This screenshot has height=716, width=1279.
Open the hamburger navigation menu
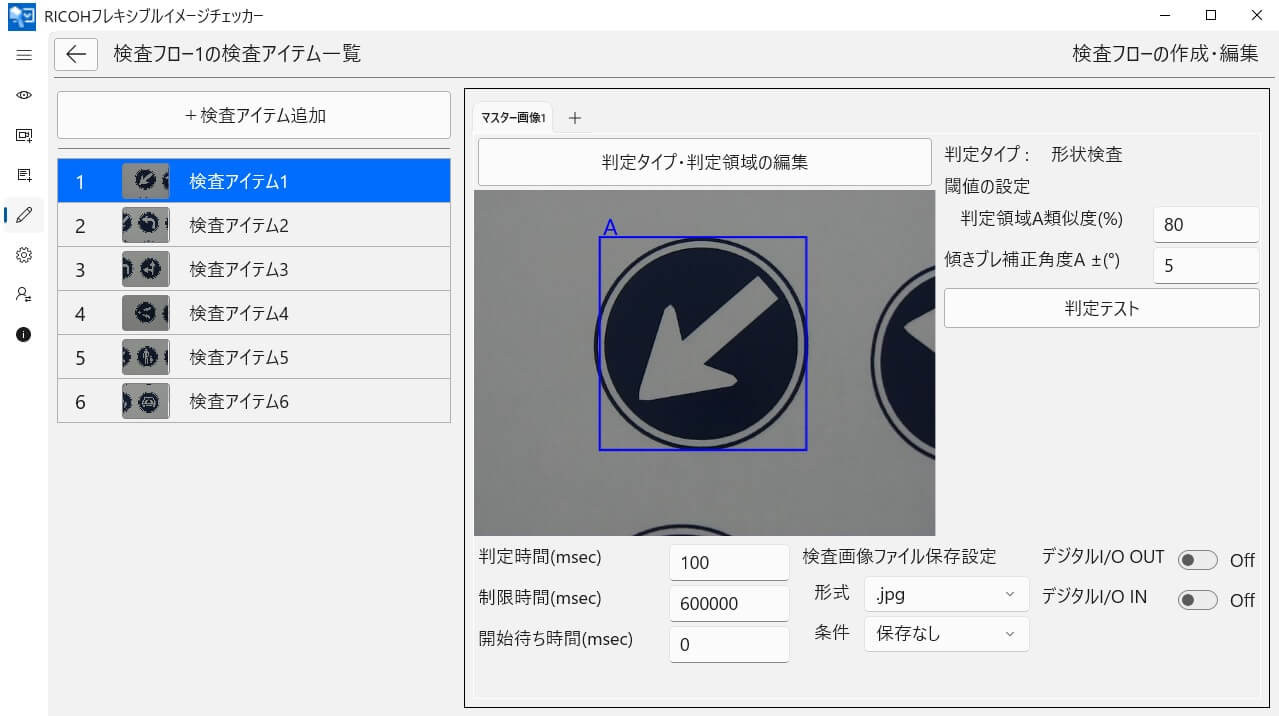tap(24, 55)
